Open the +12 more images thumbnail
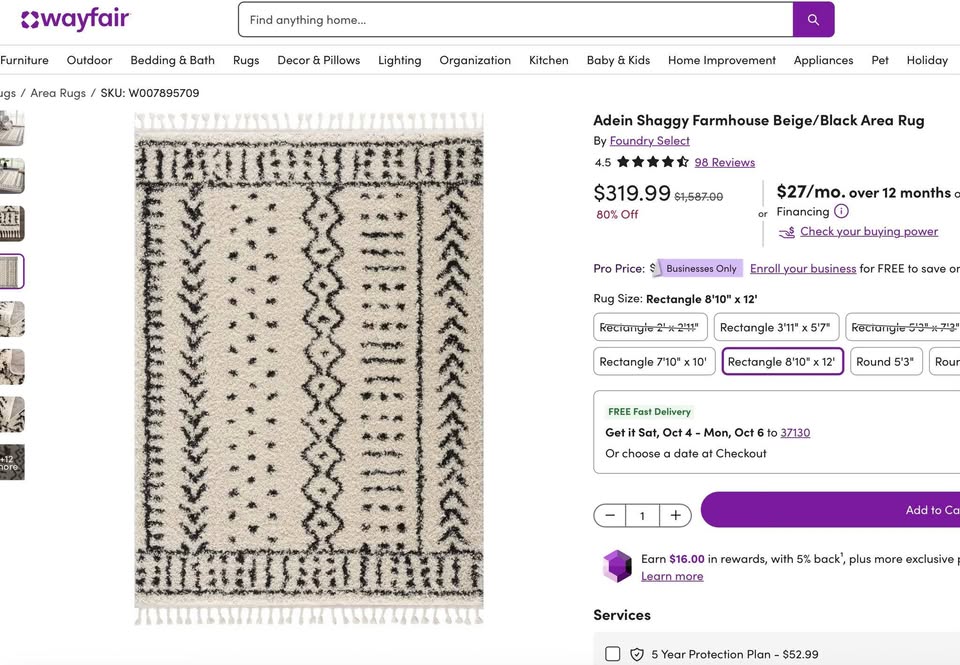The width and height of the screenshot is (960, 665). 11,462
